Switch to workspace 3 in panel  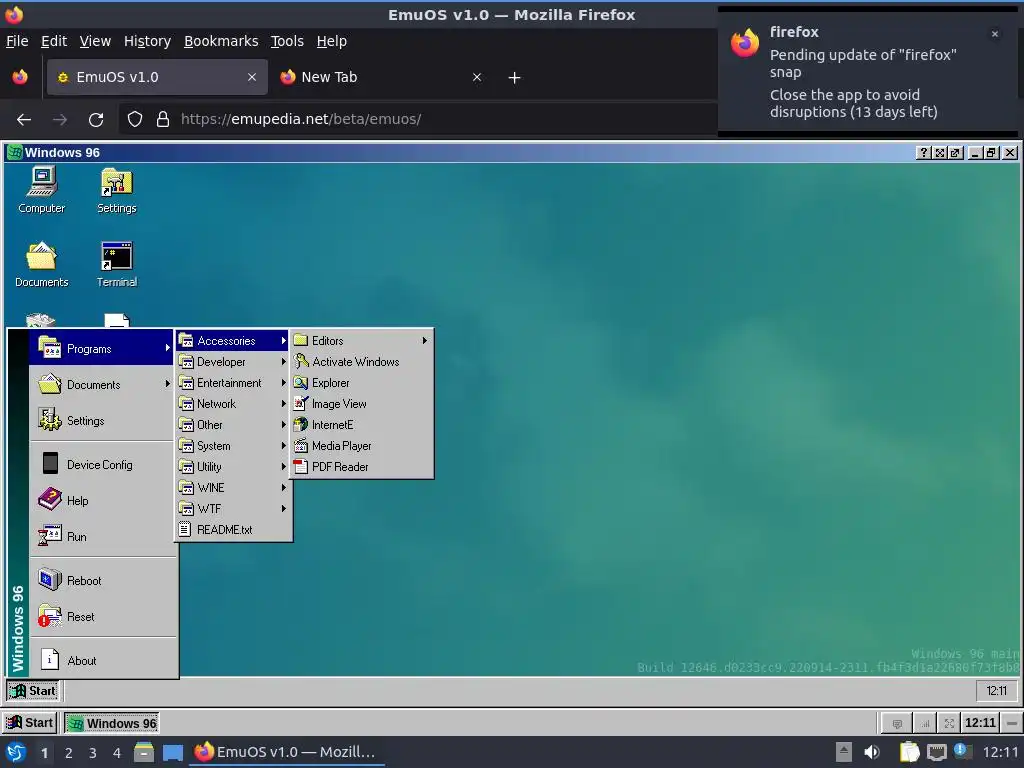[x=92, y=753]
